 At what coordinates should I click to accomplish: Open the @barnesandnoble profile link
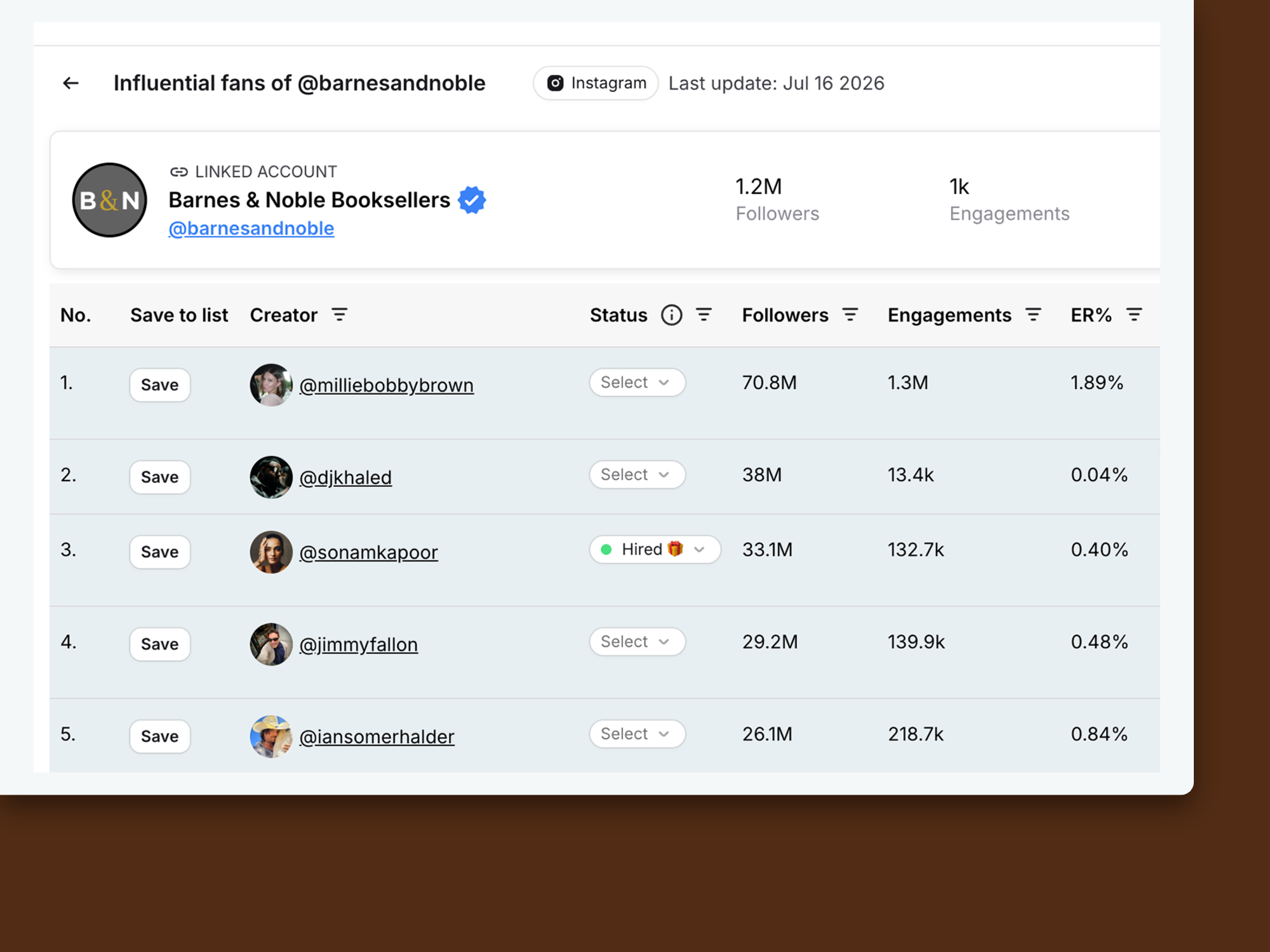pos(251,228)
